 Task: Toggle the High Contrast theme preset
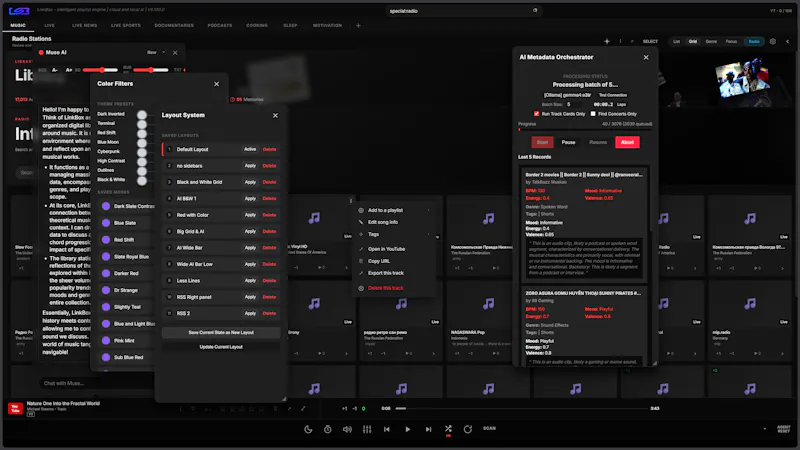pyautogui.click(x=142, y=161)
